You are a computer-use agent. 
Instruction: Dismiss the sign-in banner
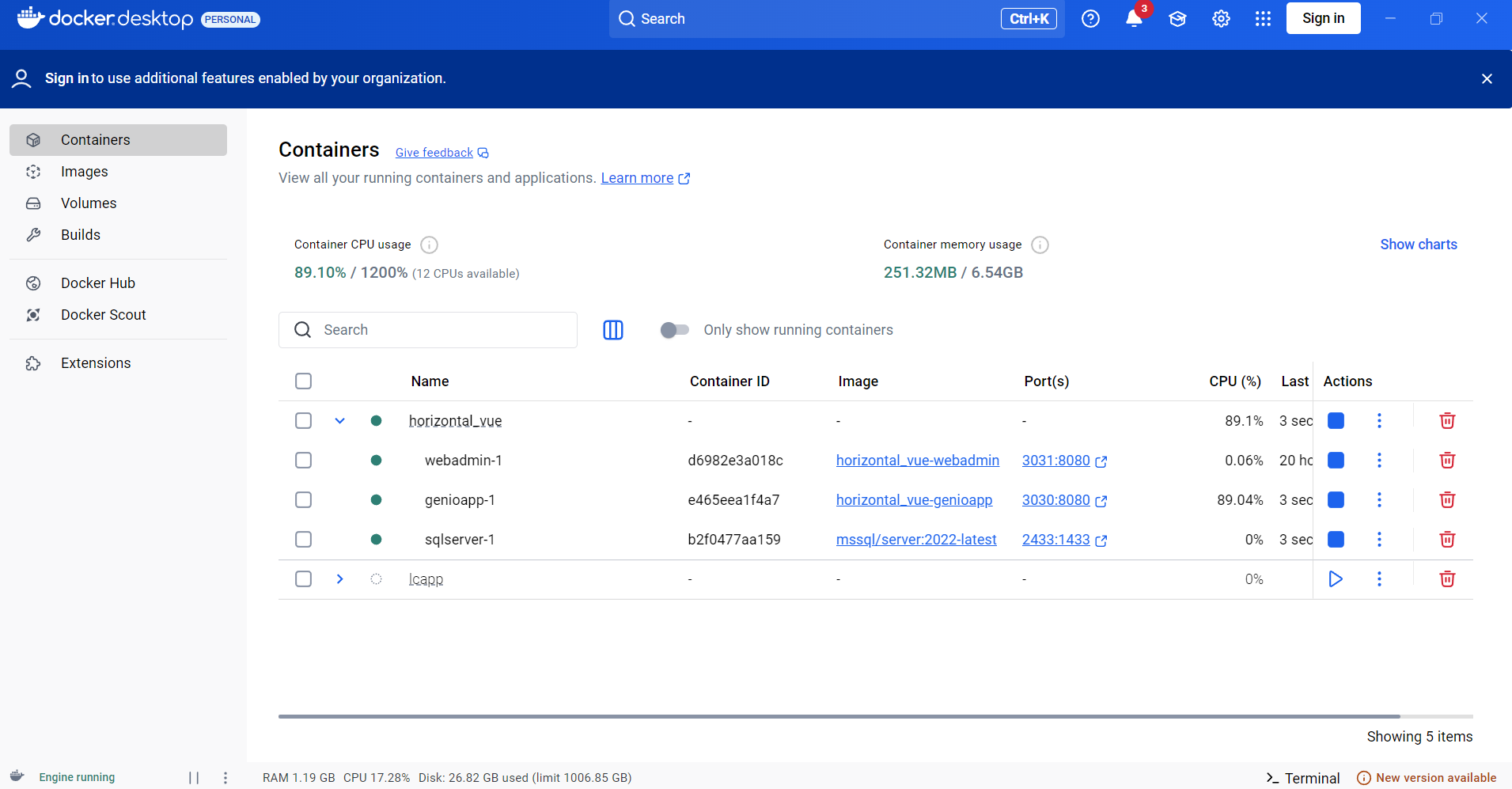(1487, 78)
